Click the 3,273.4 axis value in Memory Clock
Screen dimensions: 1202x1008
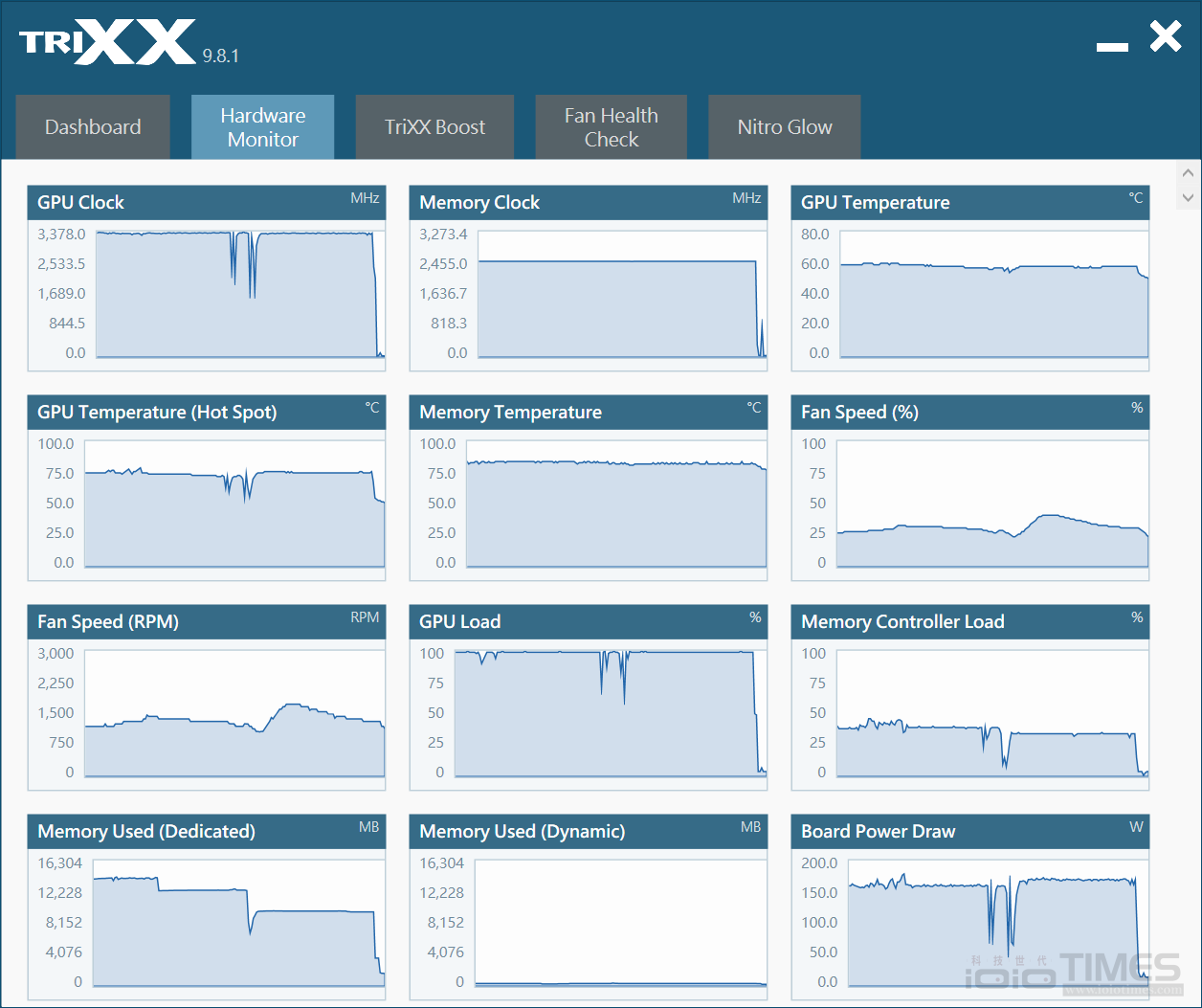(x=443, y=235)
